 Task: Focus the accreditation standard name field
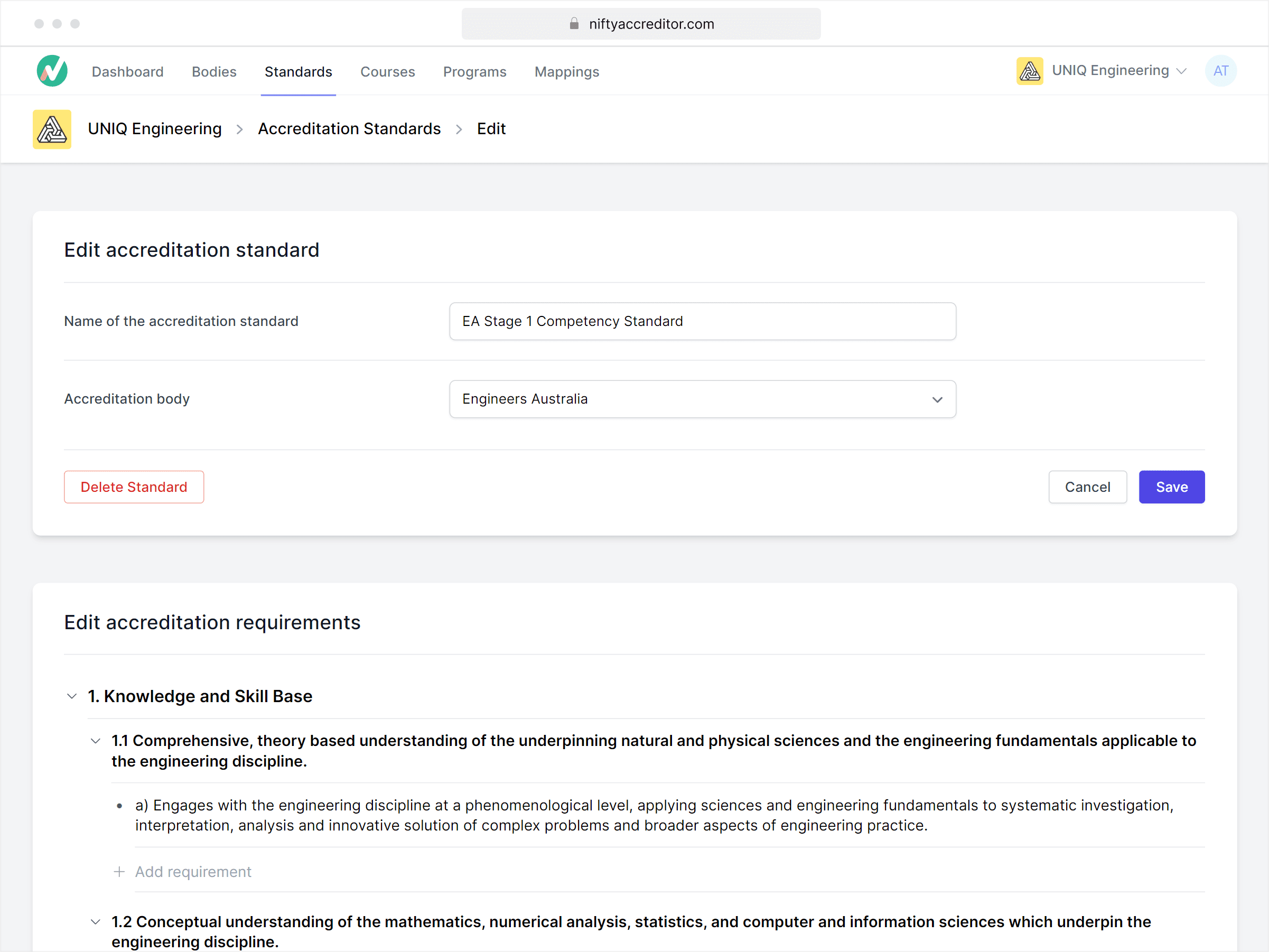[702, 321]
